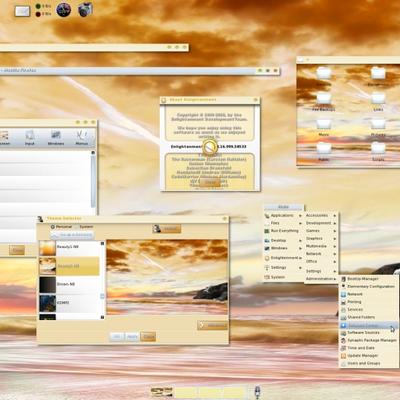Open the Input settings icon
The height and width of the screenshot is (400, 400).
pyautogui.click(x=30, y=138)
